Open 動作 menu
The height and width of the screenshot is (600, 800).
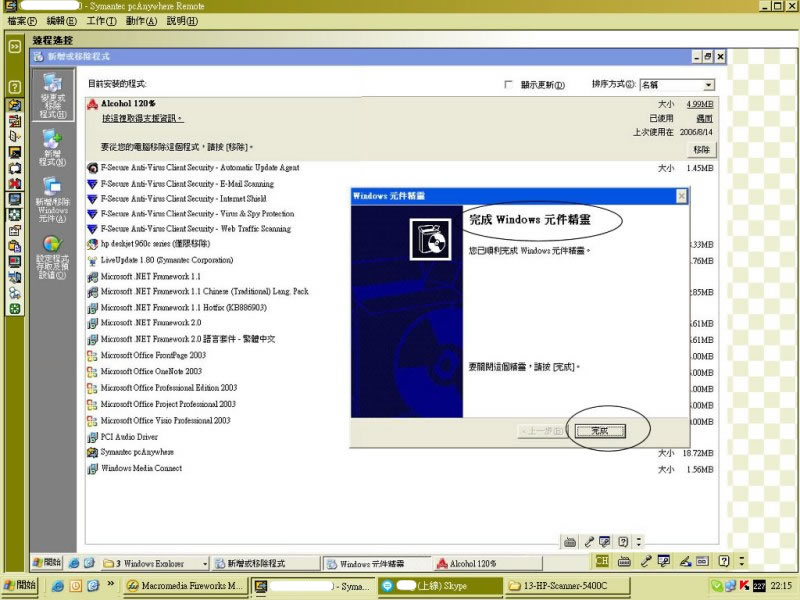[141, 21]
